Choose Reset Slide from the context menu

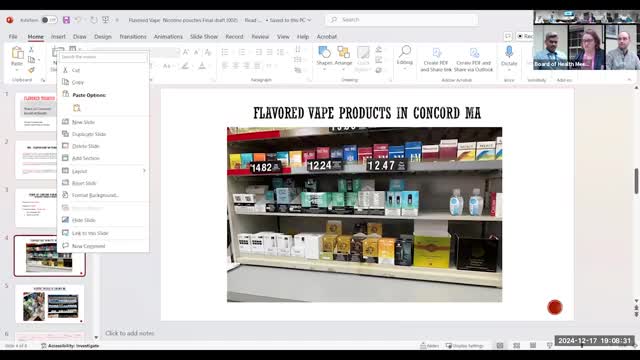click(x=103, y=183)
